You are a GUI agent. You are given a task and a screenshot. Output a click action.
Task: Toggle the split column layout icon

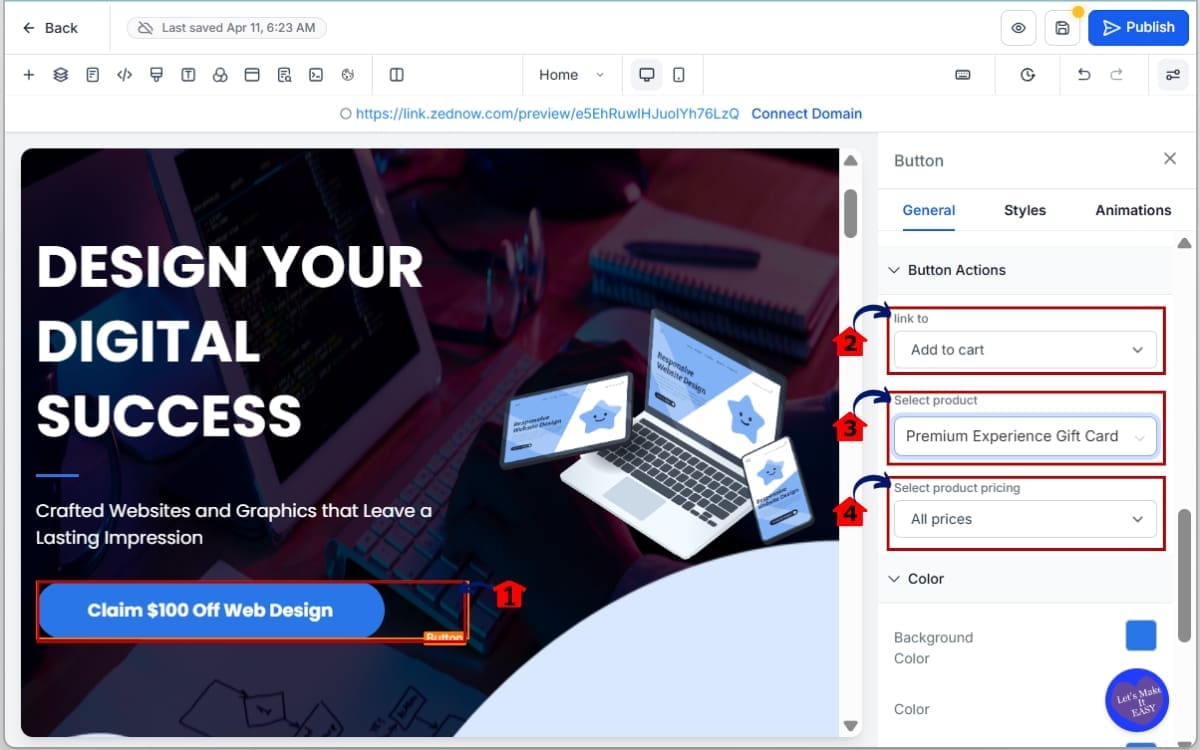[396, 75]
